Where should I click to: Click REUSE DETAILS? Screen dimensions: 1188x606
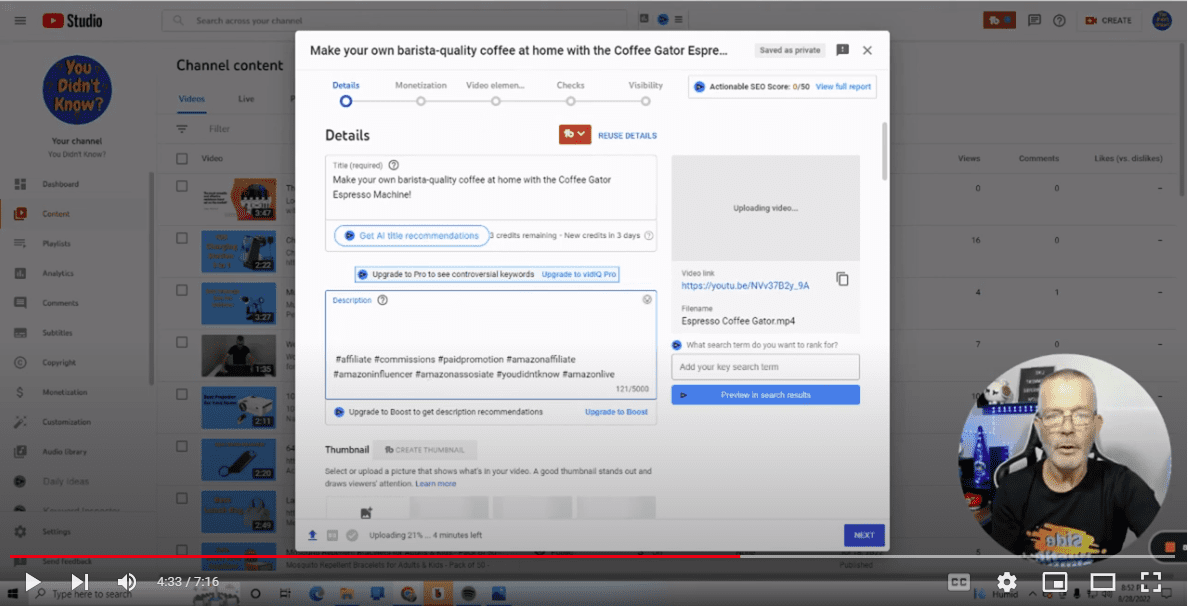(x=627, y=136)
